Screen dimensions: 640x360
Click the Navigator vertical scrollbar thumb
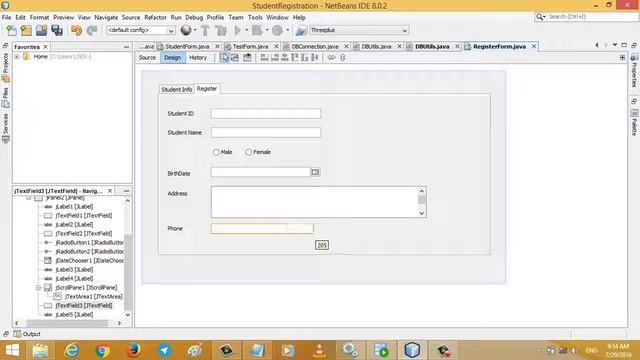tap(128, 273)
